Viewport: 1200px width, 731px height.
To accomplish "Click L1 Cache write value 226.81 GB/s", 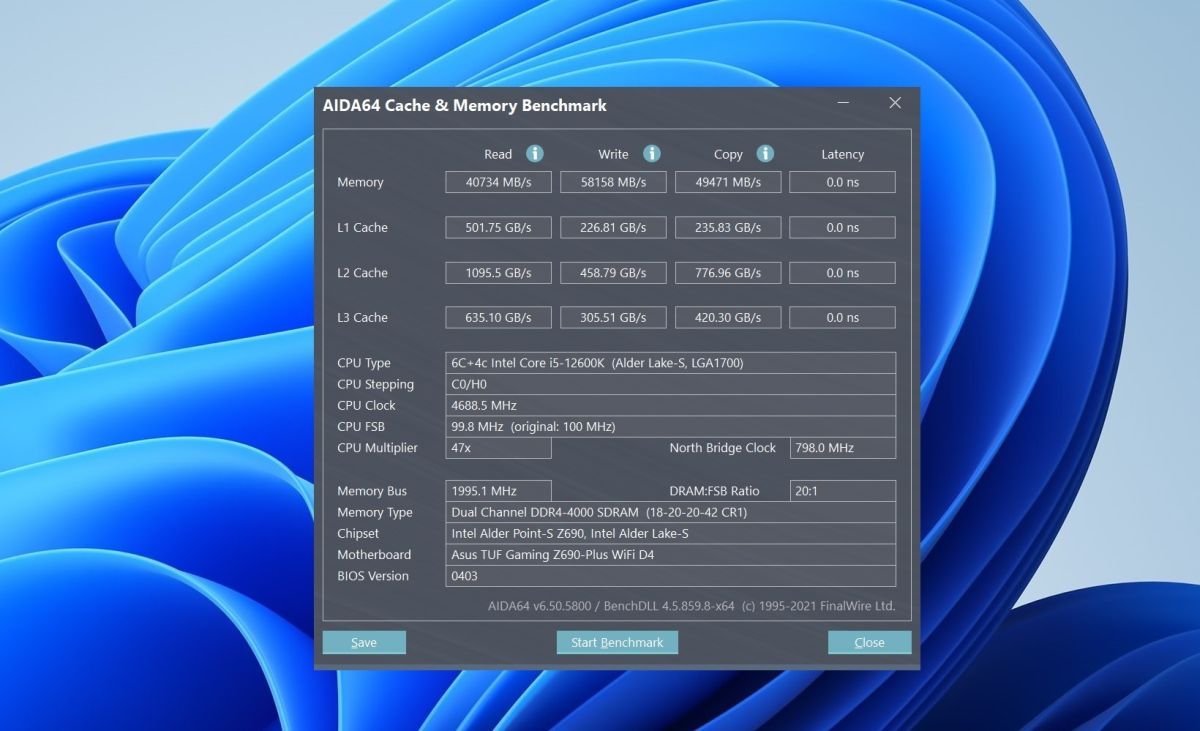I will [x=613, y=227].
